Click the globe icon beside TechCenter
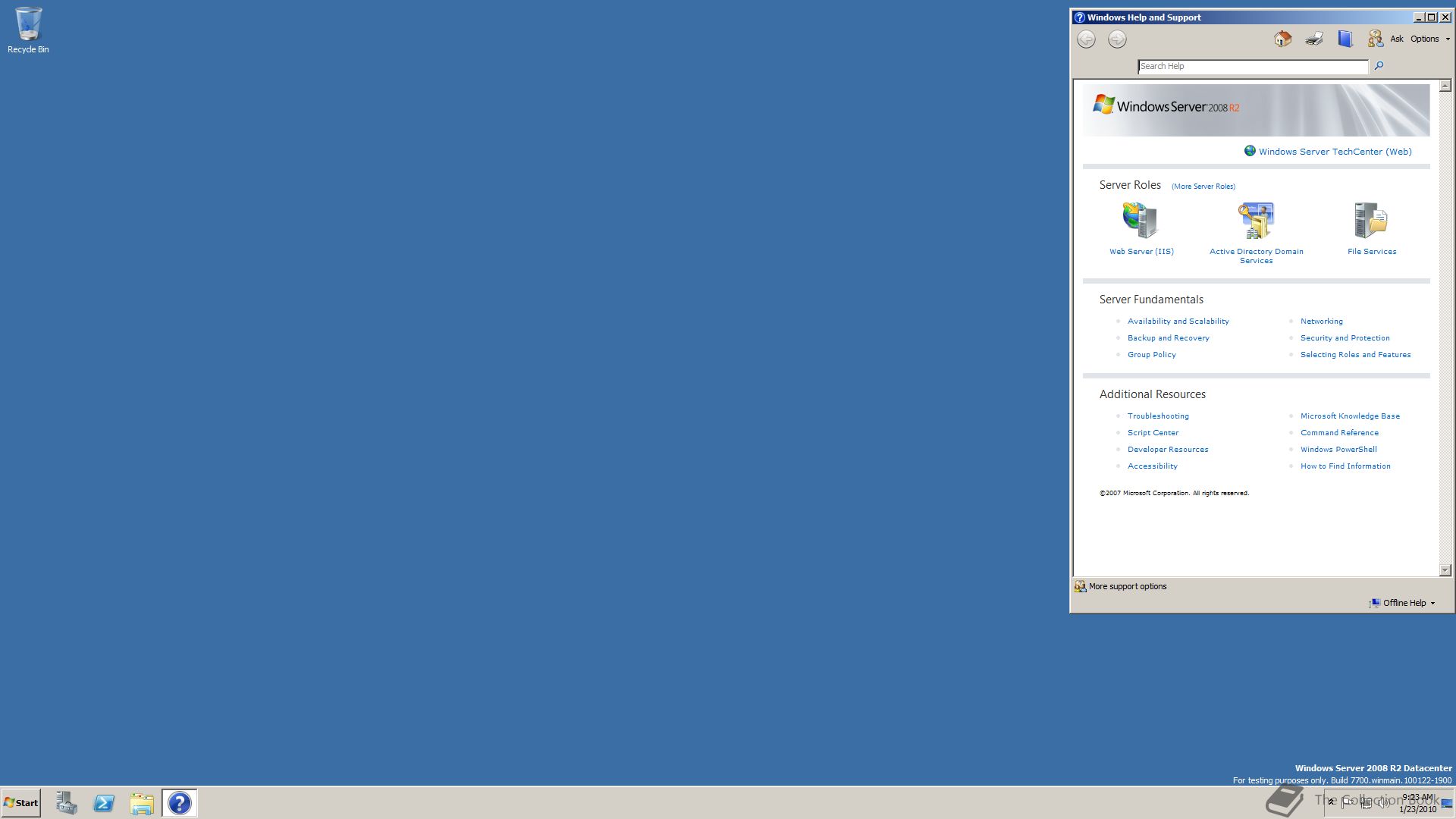The height and width of the screenshot is (819, 1456). pyautogui.click(x=1250, y=151)
